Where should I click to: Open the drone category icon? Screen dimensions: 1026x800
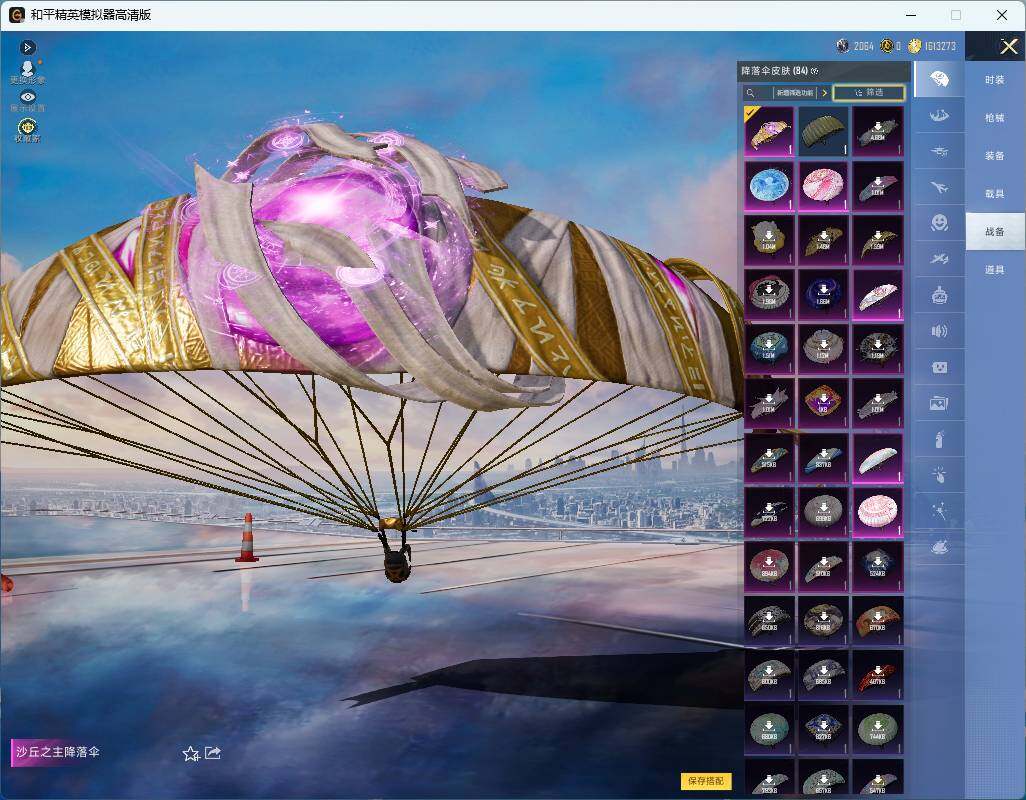tap(939, 152)
